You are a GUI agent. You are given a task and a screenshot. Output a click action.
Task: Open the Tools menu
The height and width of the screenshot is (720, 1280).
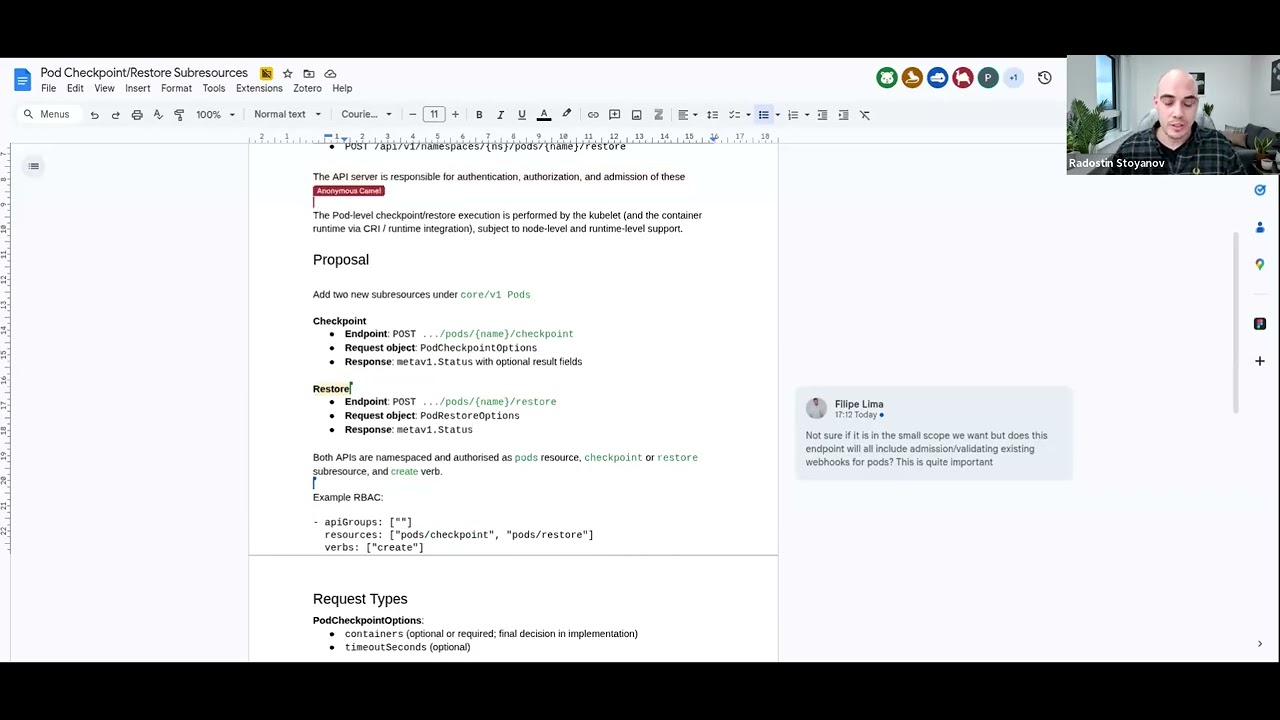(214, 88)
